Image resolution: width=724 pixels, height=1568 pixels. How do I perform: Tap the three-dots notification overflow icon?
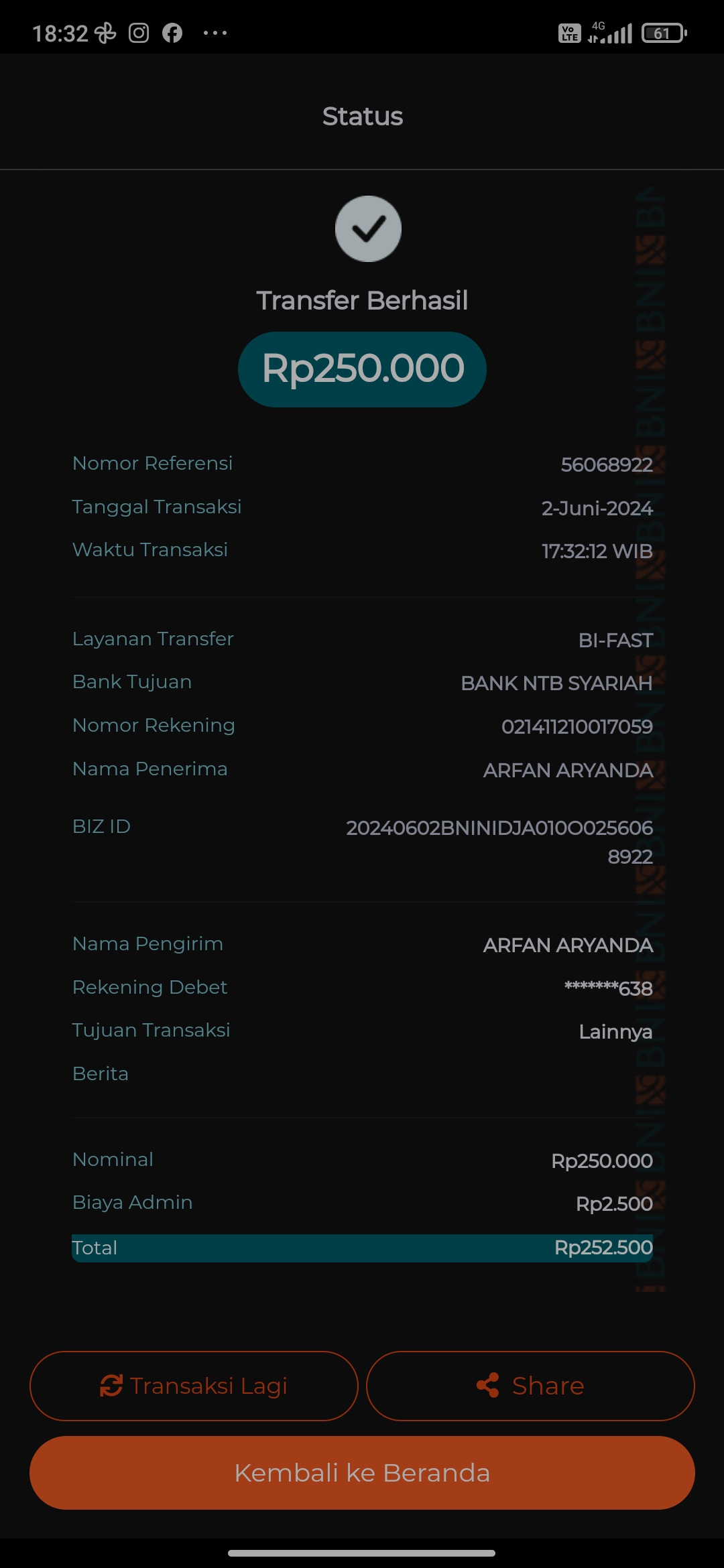pyautogui.click(x=215, y=33)
